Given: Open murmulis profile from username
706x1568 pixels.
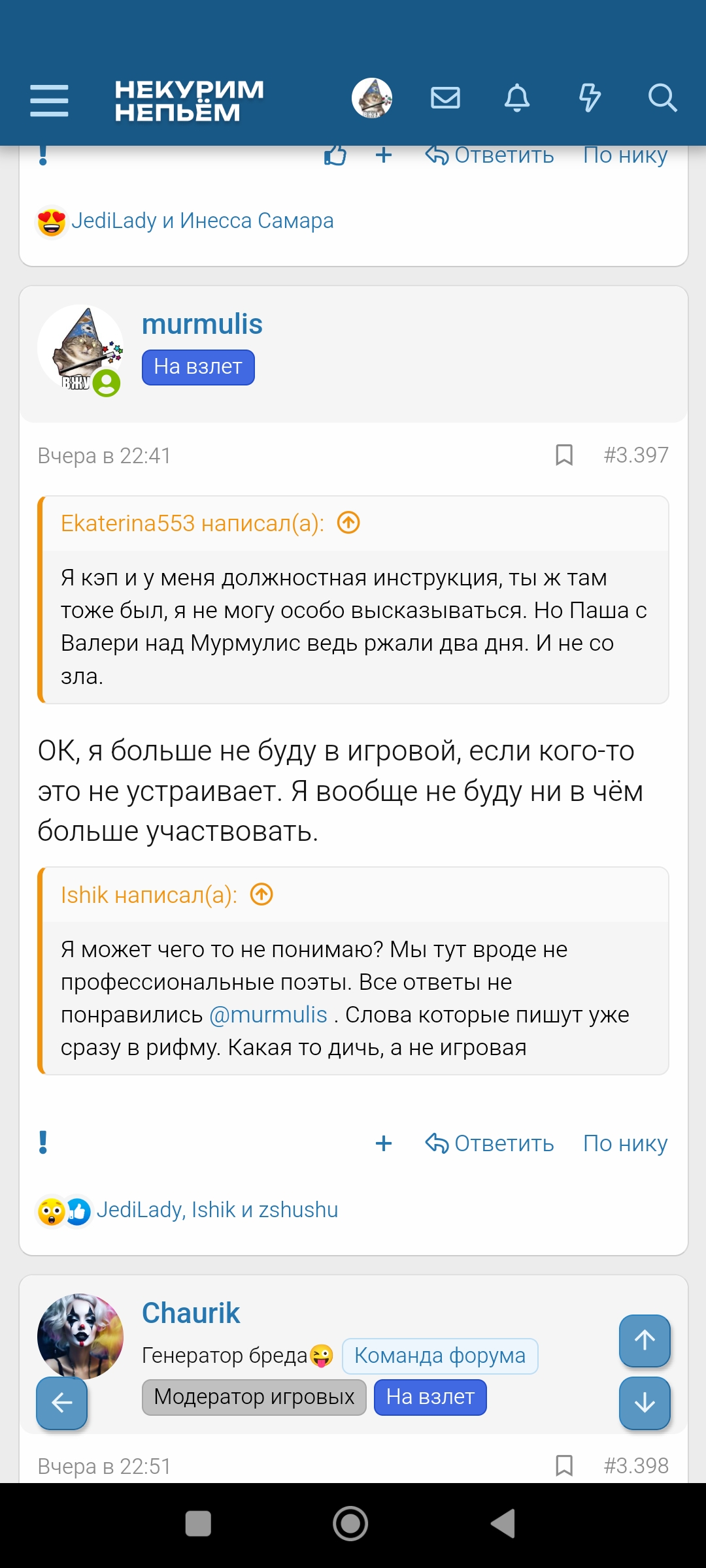Looking at the screenshot, I should point(202,324).
